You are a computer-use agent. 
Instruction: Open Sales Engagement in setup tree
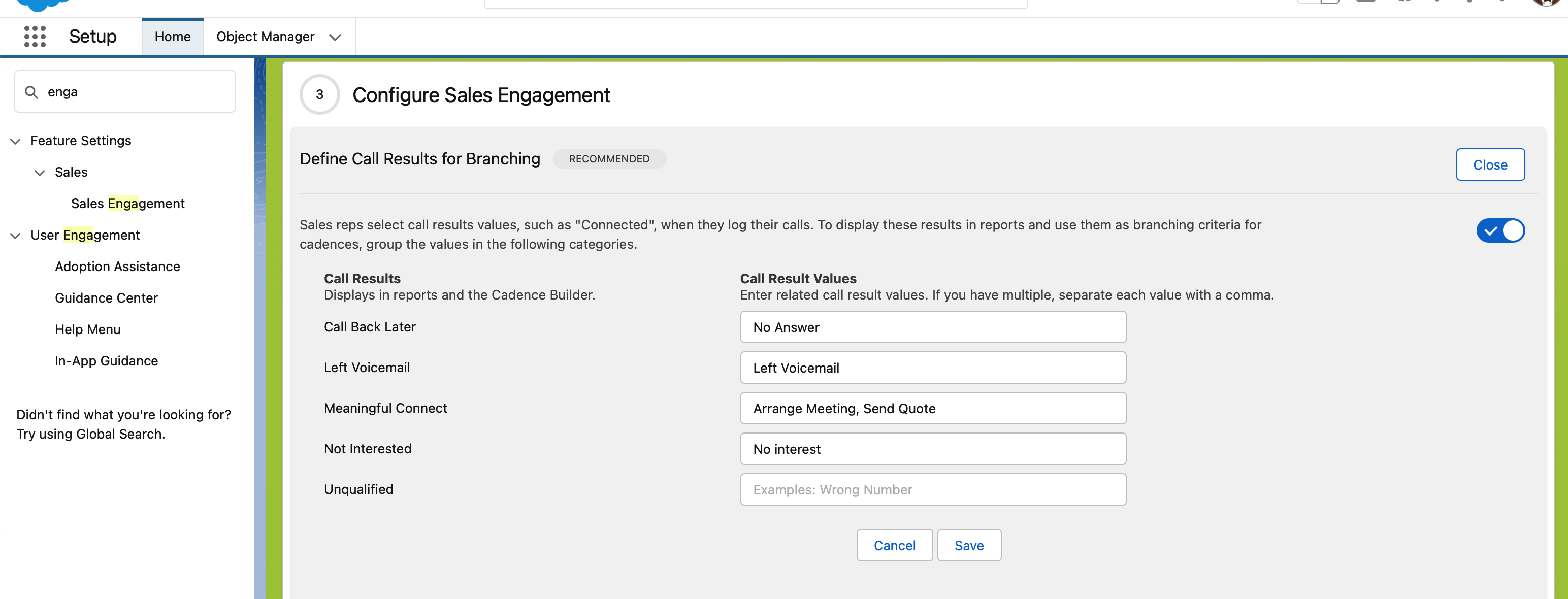click(x=128, y=204)
